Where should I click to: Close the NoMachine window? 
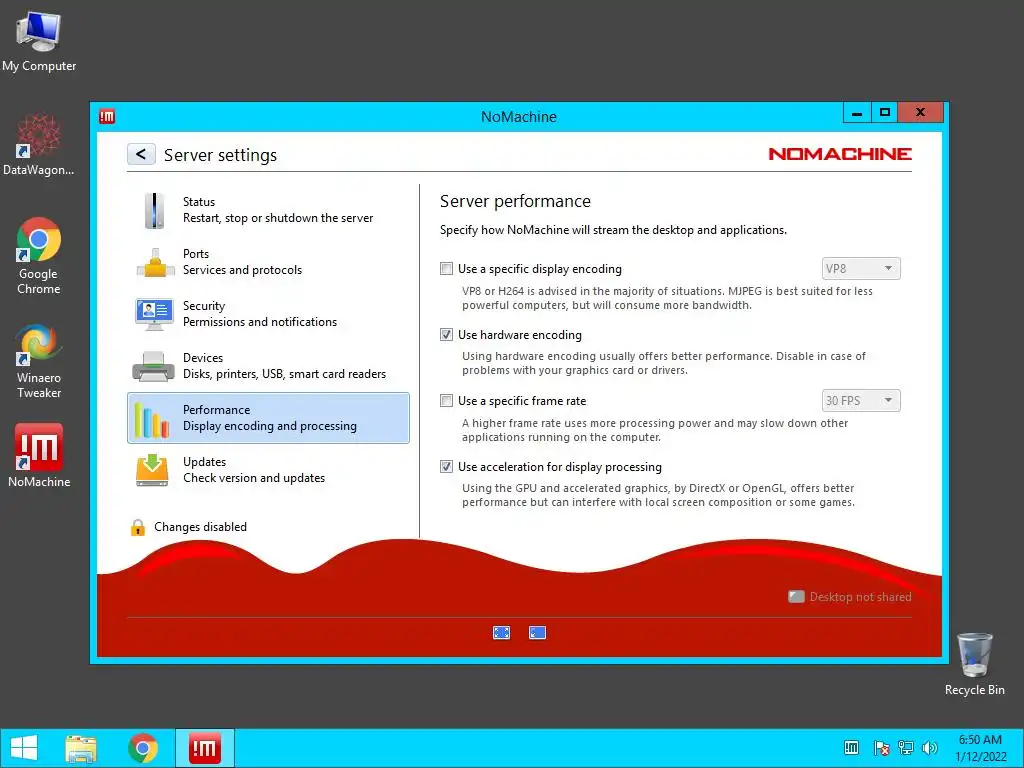pos(921,113)
